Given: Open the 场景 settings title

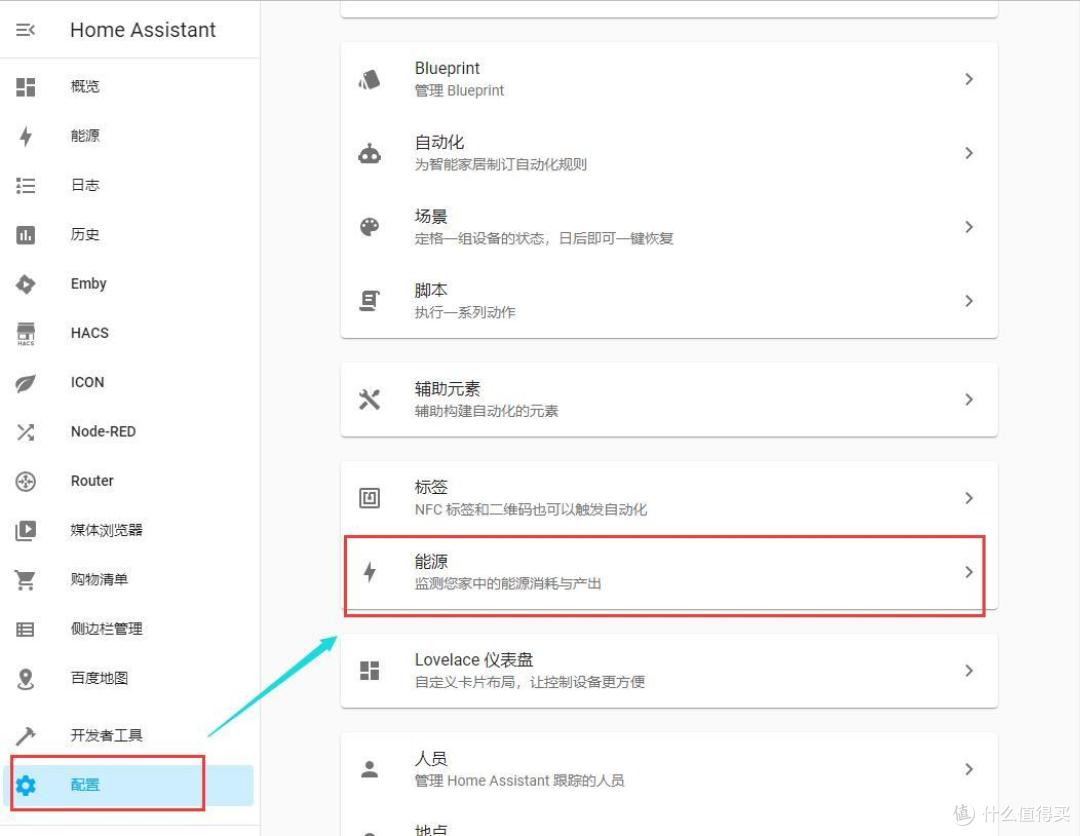Looking at the screenshot, I should click(430, 216).
